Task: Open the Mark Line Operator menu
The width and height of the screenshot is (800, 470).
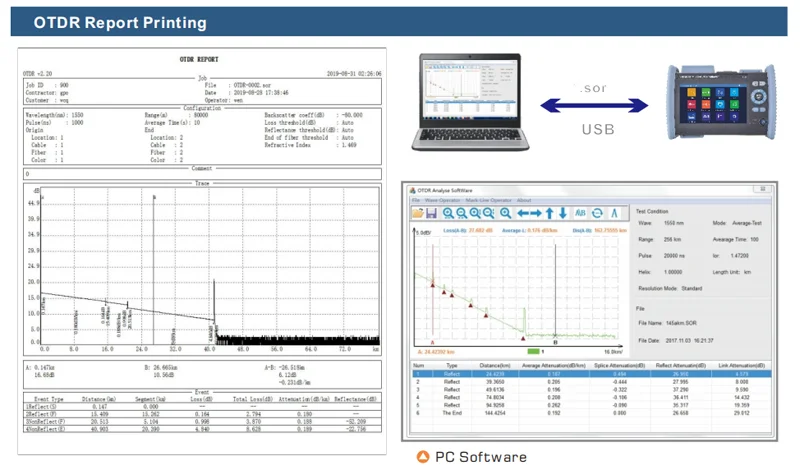Action: tap(489, 200)
